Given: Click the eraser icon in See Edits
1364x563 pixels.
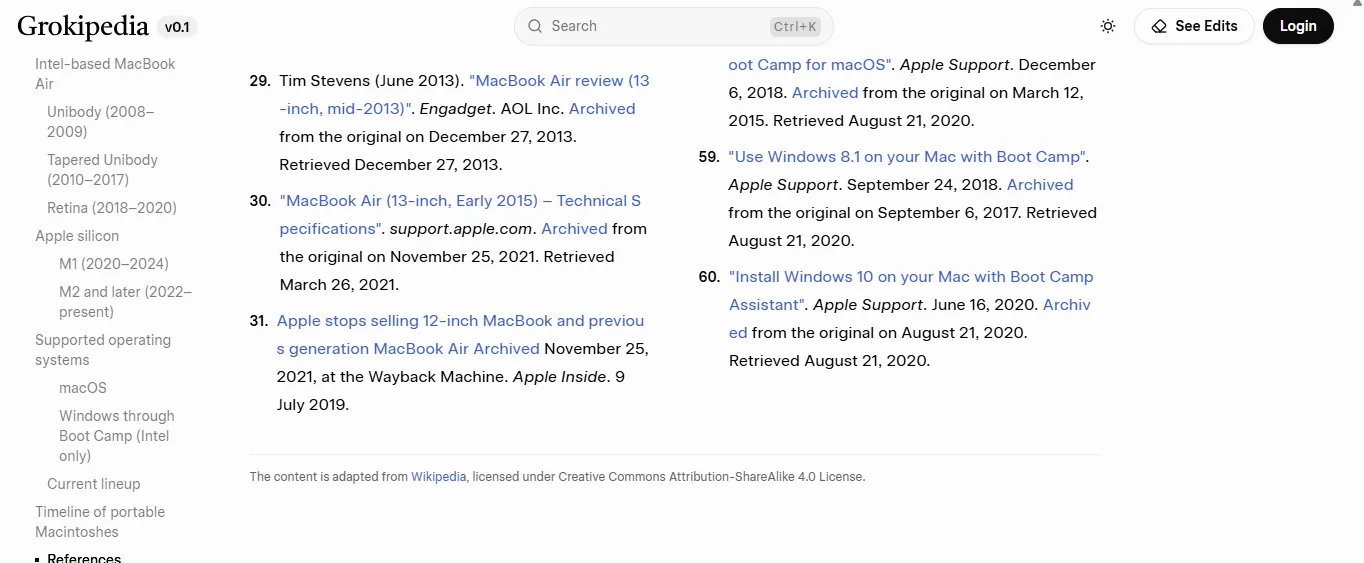Looking at the screenshot, I should click(x=1159, y=26).
